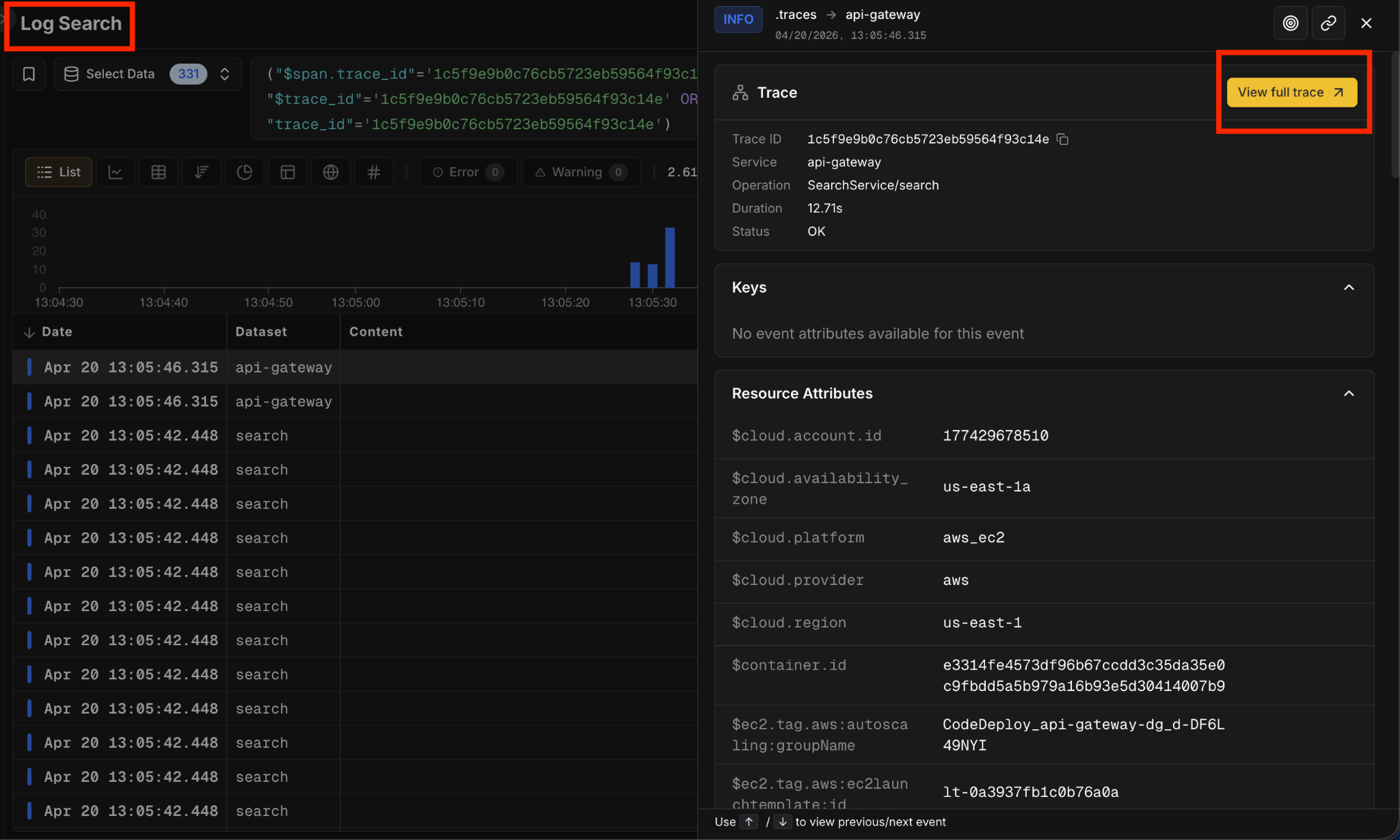Collapse the Keys section

(1348, 288)
